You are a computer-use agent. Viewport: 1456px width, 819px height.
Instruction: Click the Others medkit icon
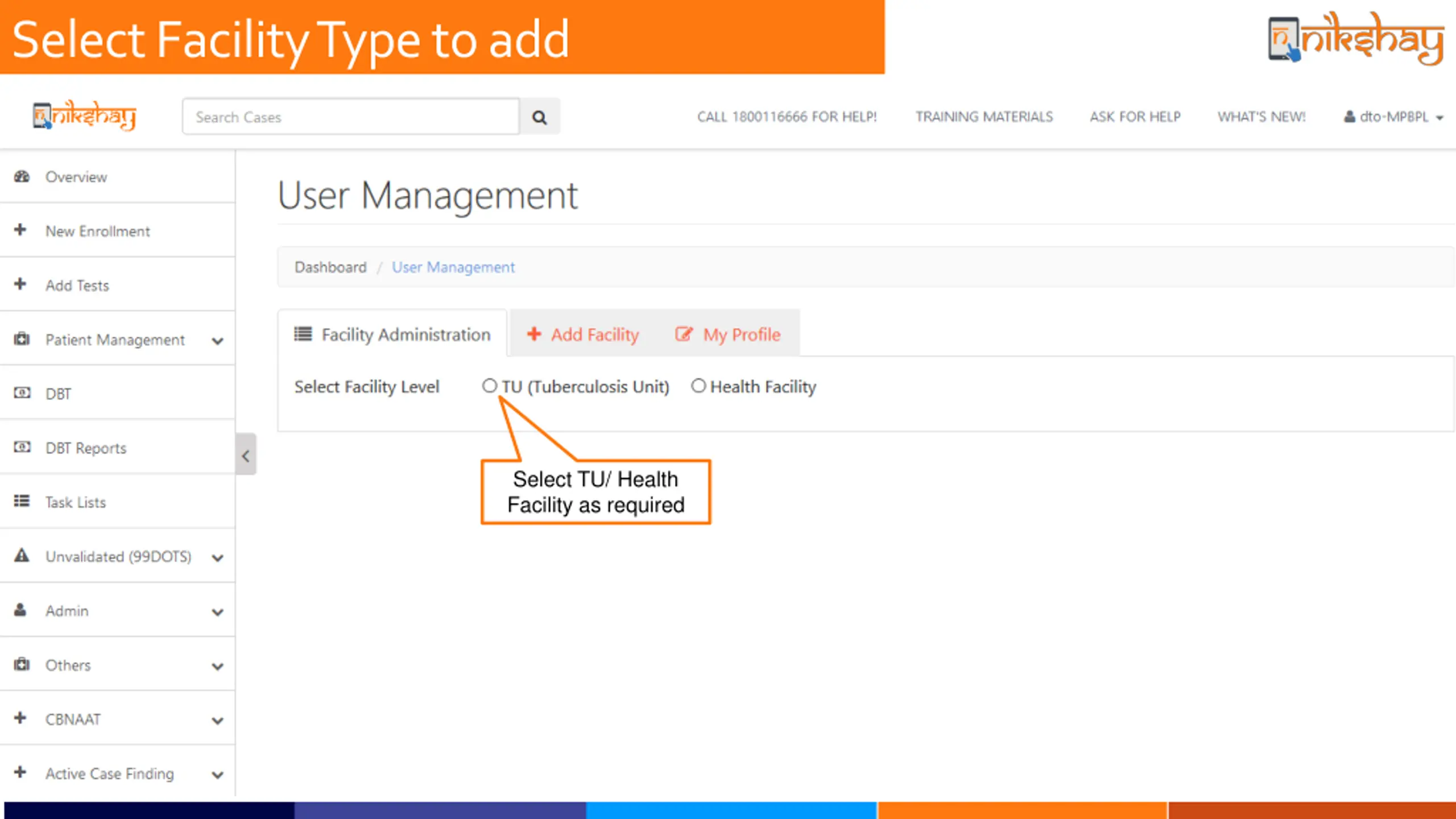pos(22,664)
